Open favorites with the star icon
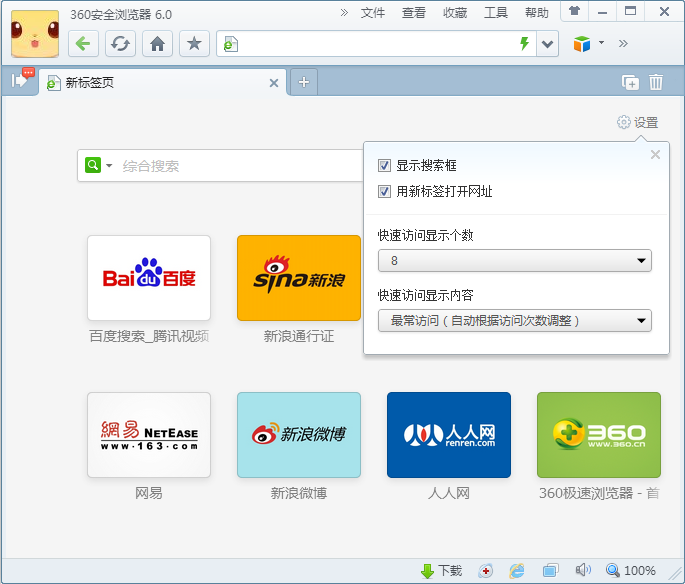The width and height of the screenshot is (685, 584). click(x=194, y=44)
